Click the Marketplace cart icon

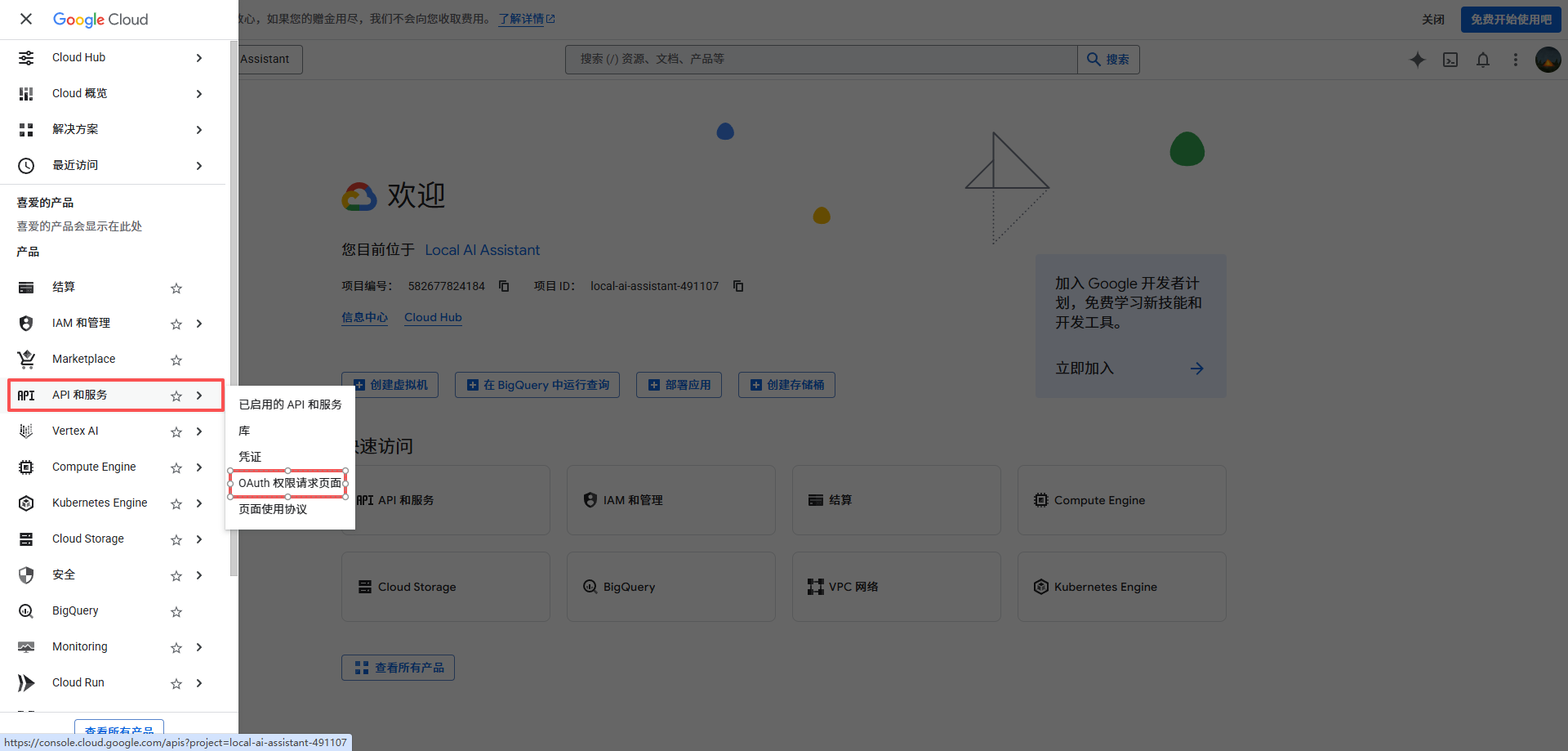tap(26, 360)
